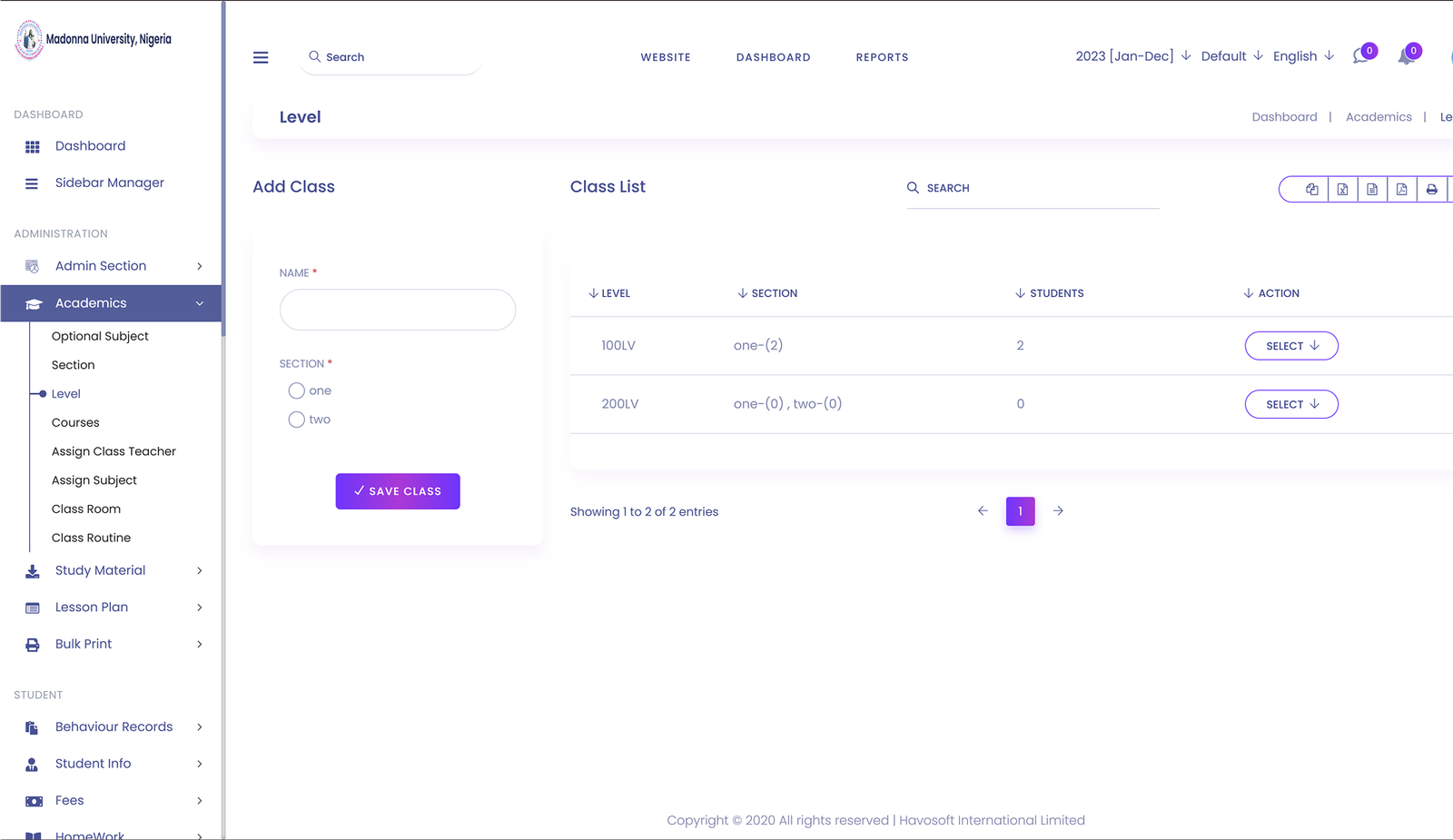Open the English language dropdown
The height and width of the screenshot is (840, 1453).
1303,56
